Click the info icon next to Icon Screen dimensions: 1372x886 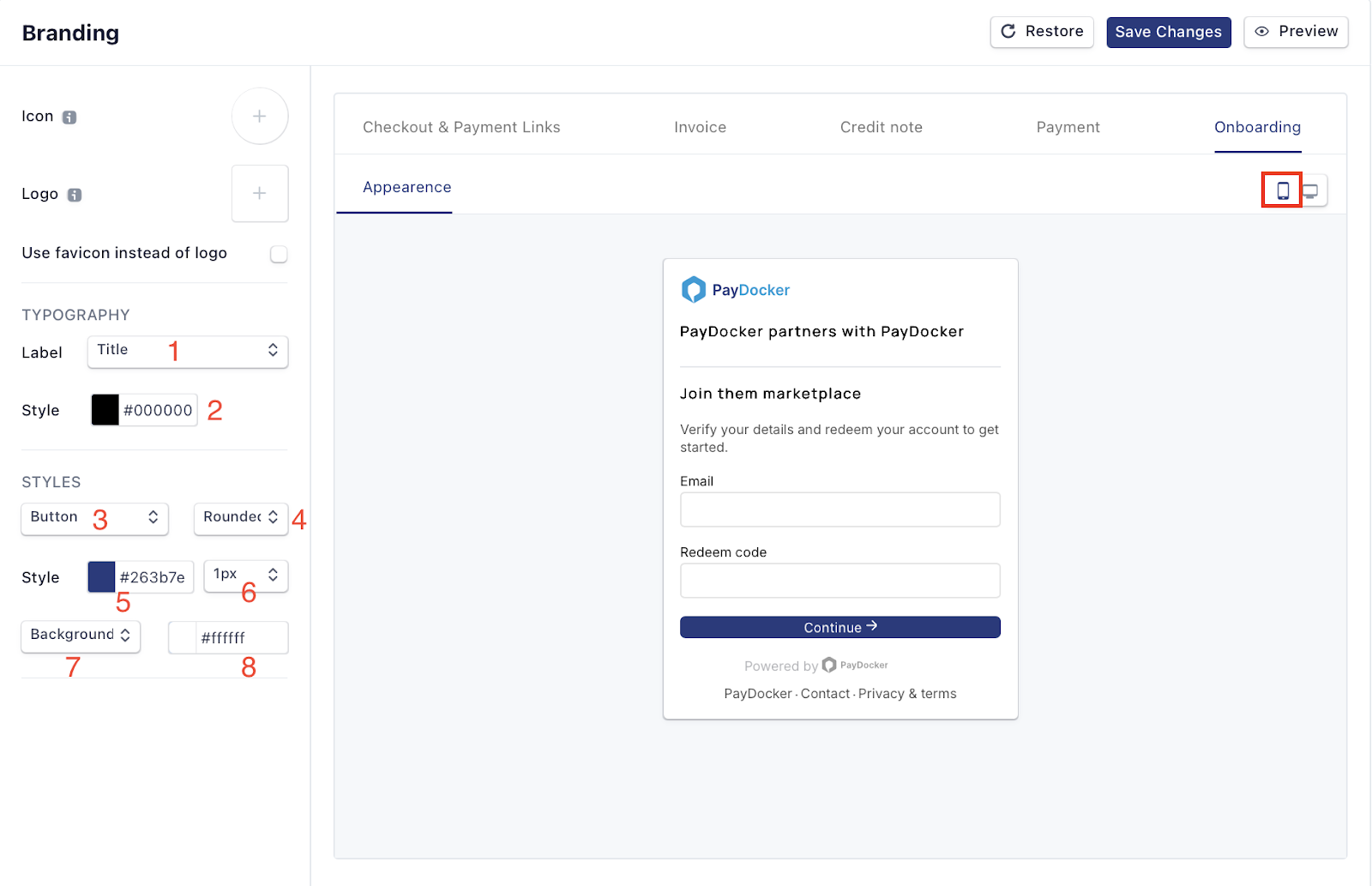point(69,118)
